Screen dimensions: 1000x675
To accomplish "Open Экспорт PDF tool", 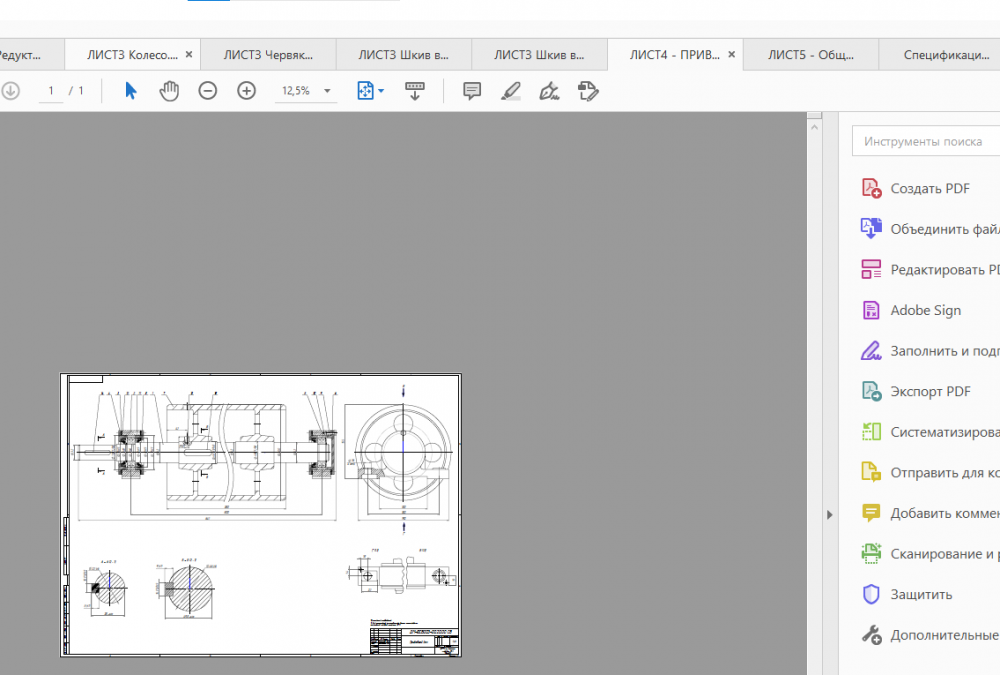I will point(930,391).
